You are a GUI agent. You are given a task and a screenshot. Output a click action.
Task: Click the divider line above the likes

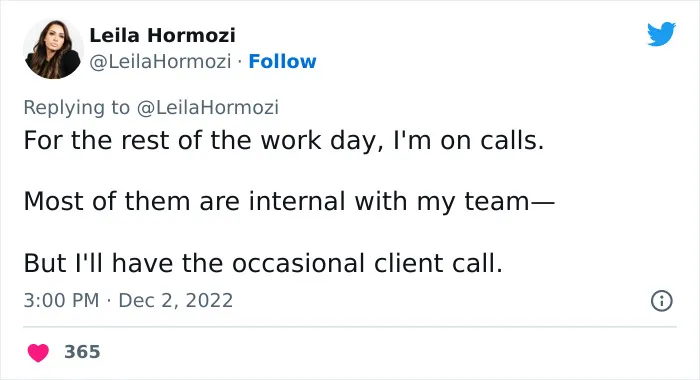(x=350, y=327)
